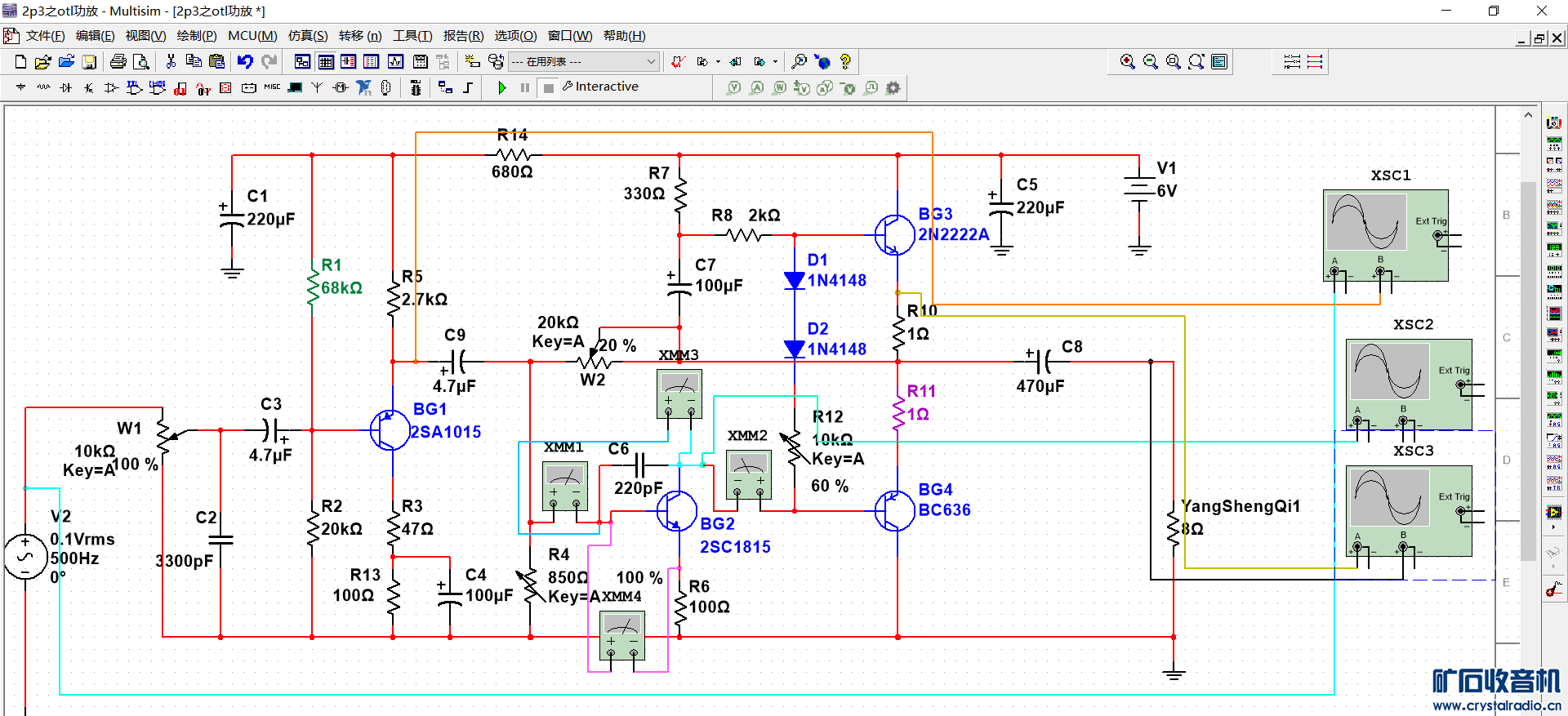This screenshot has width=1568, height=716.
Task: Place a ground/source component
Action: point(20,87)
